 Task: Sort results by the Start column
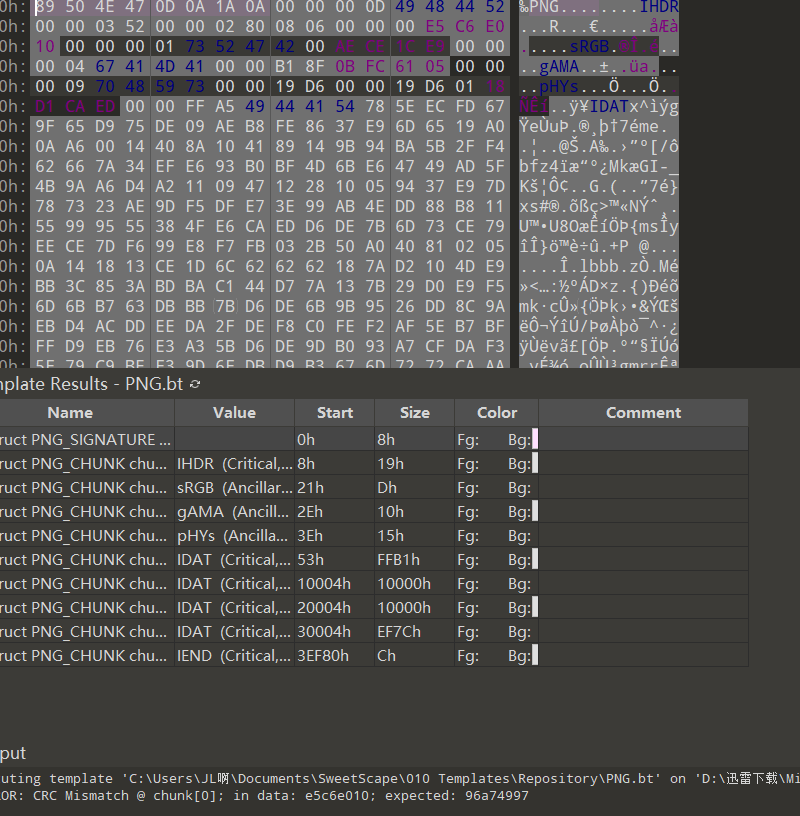click(334, 412)
